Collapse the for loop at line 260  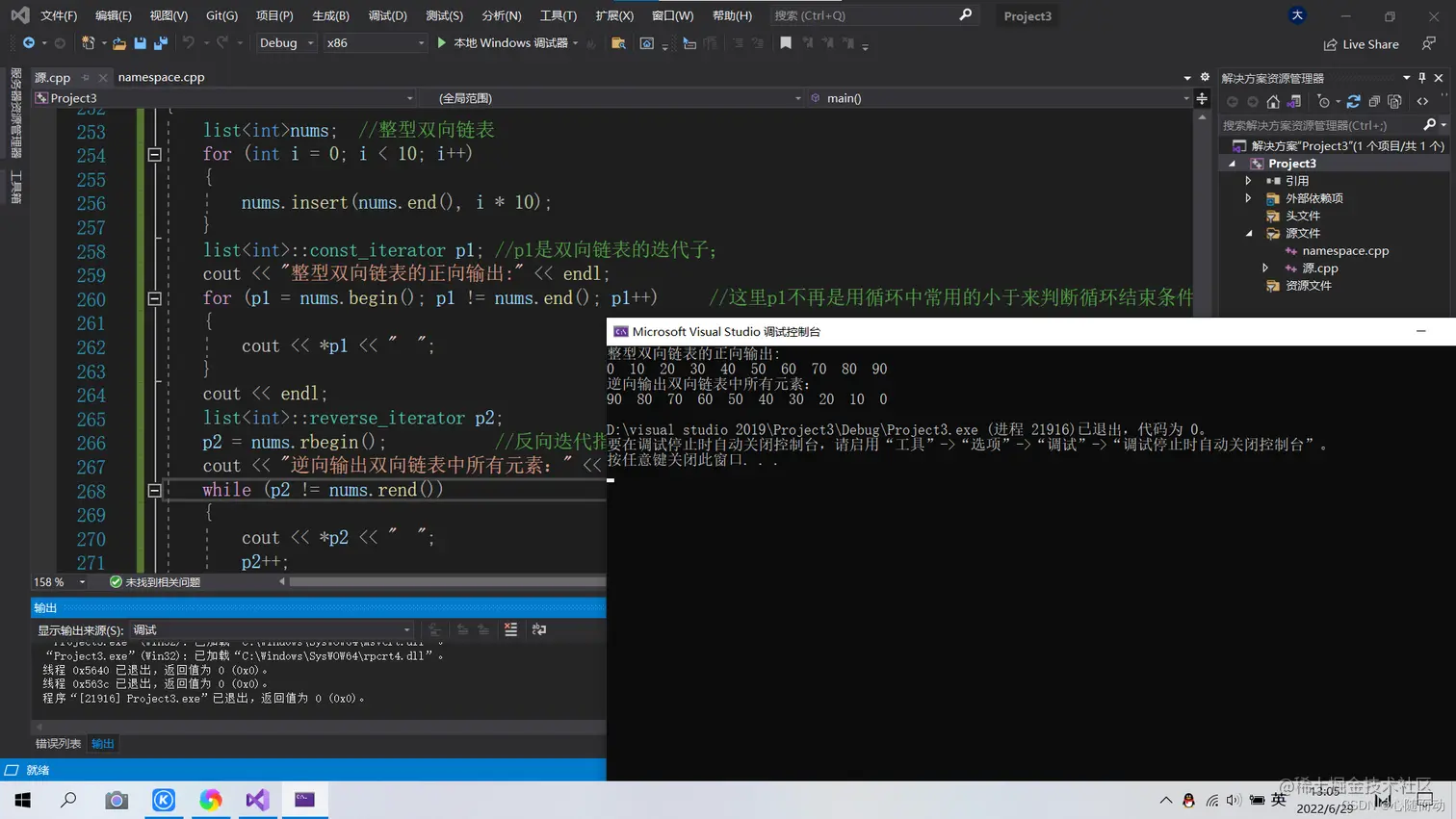click(154, 298)
